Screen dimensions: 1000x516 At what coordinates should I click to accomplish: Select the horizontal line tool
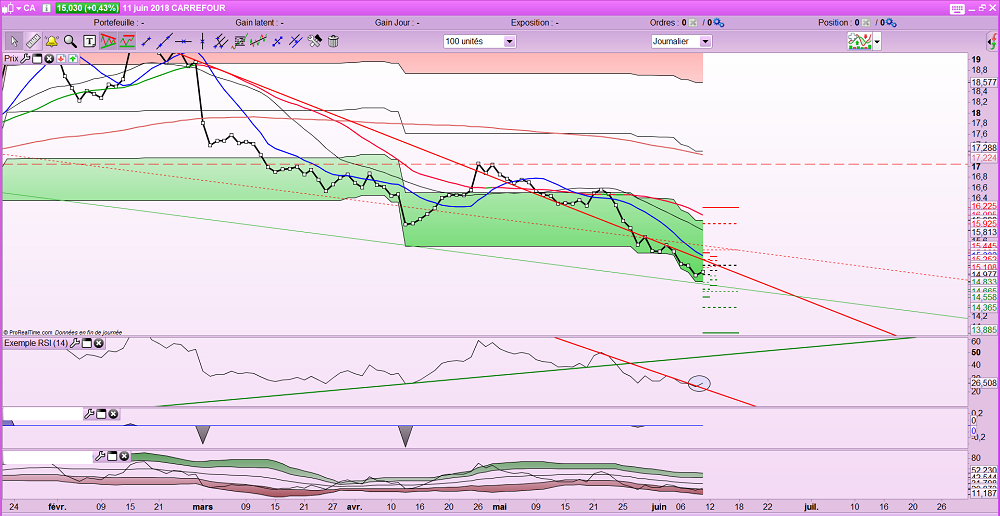pos(184,41)
